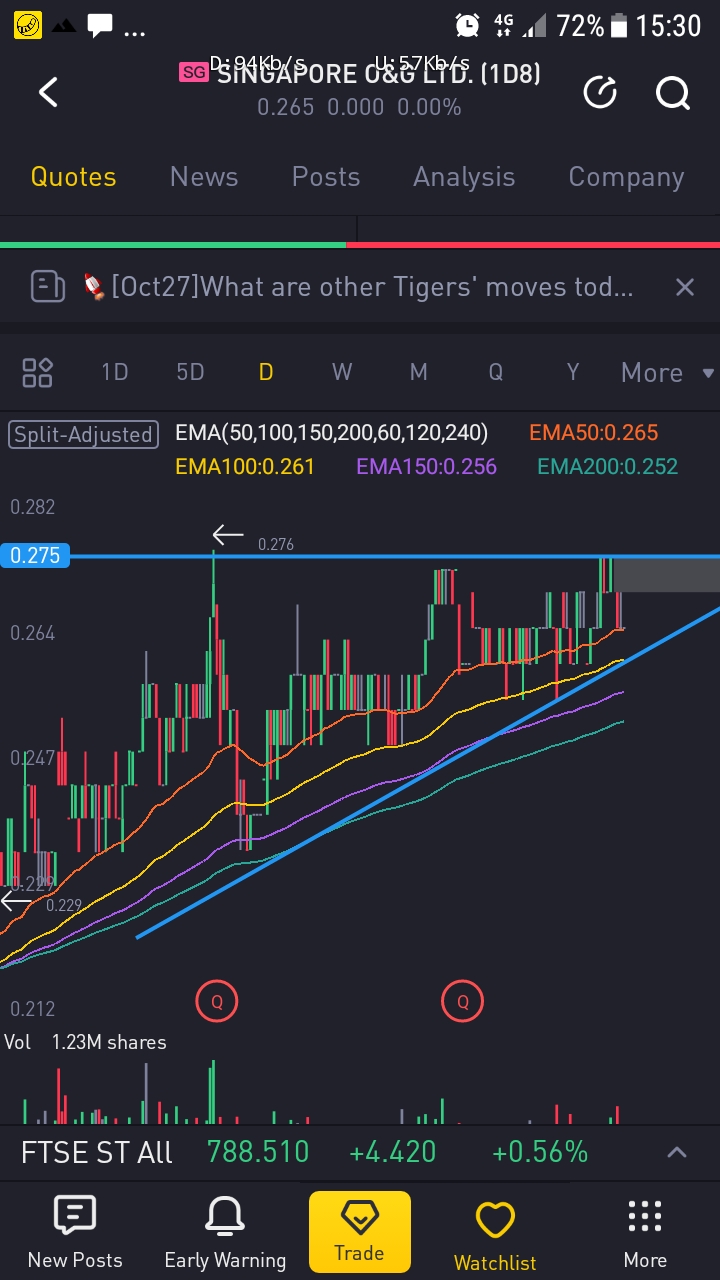720x1280 pixels.
Task: Select the D daily timeframe
Action: coord(266,372)
